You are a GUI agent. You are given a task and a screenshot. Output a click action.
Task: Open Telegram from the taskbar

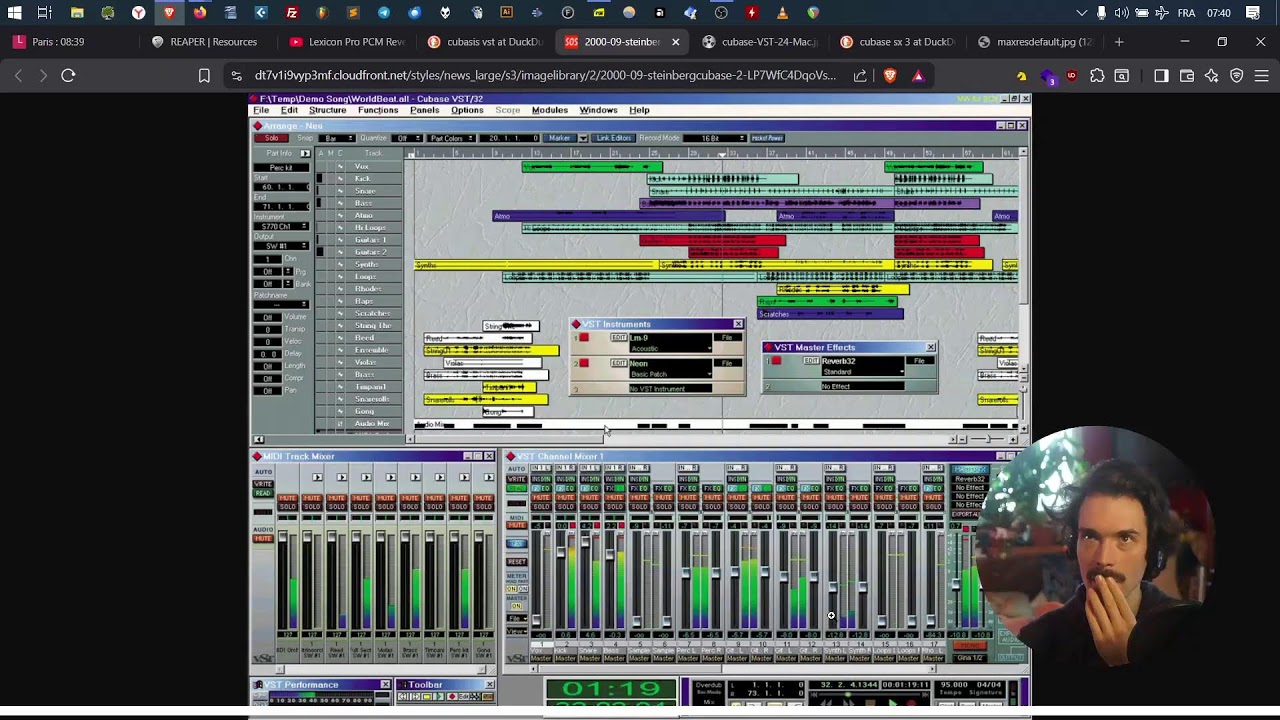click(x=384, y=13)
